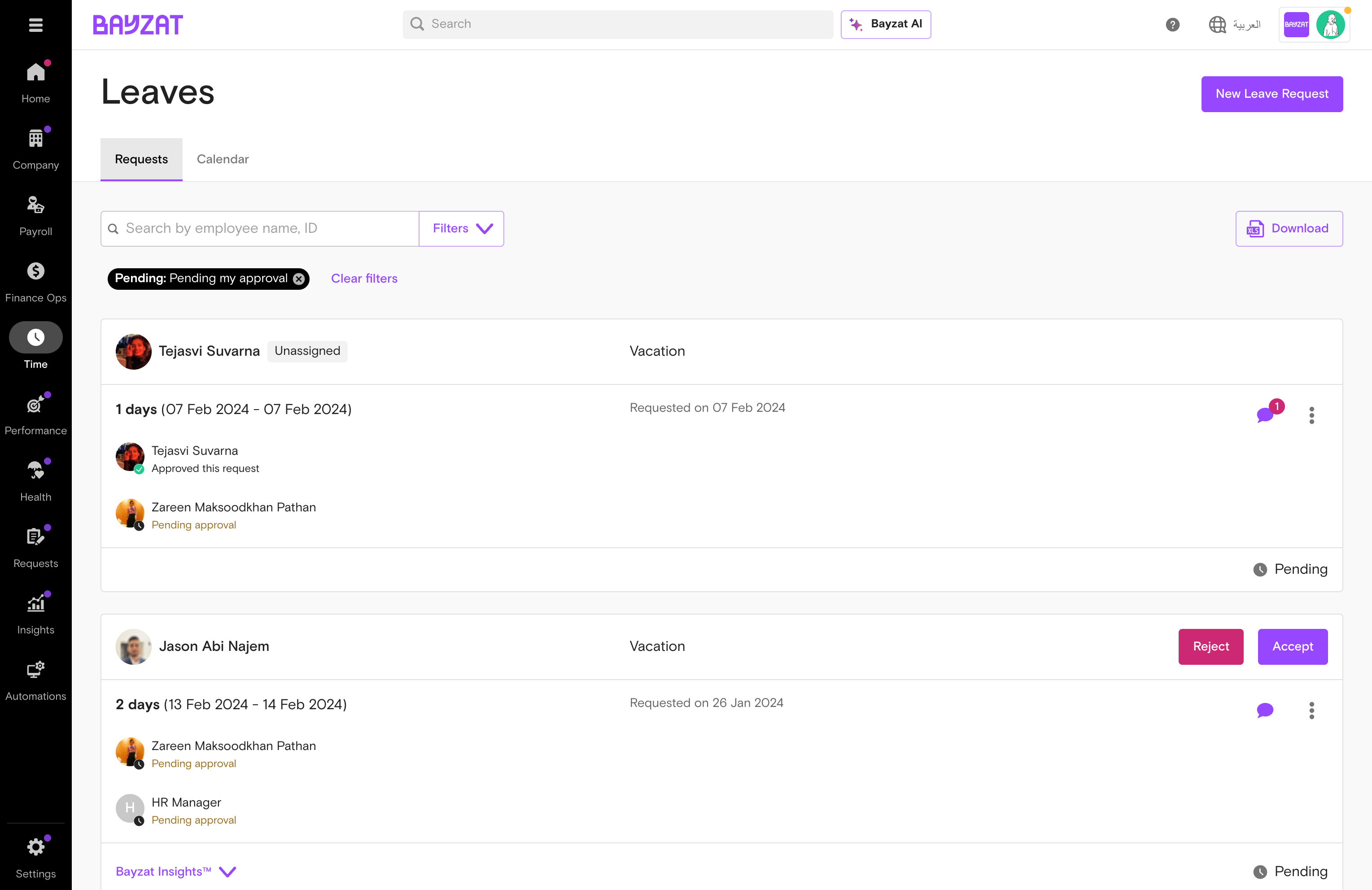Open the hamburger menu icon
This screenshot has width=1372, height=890.
tap(36, 25)
